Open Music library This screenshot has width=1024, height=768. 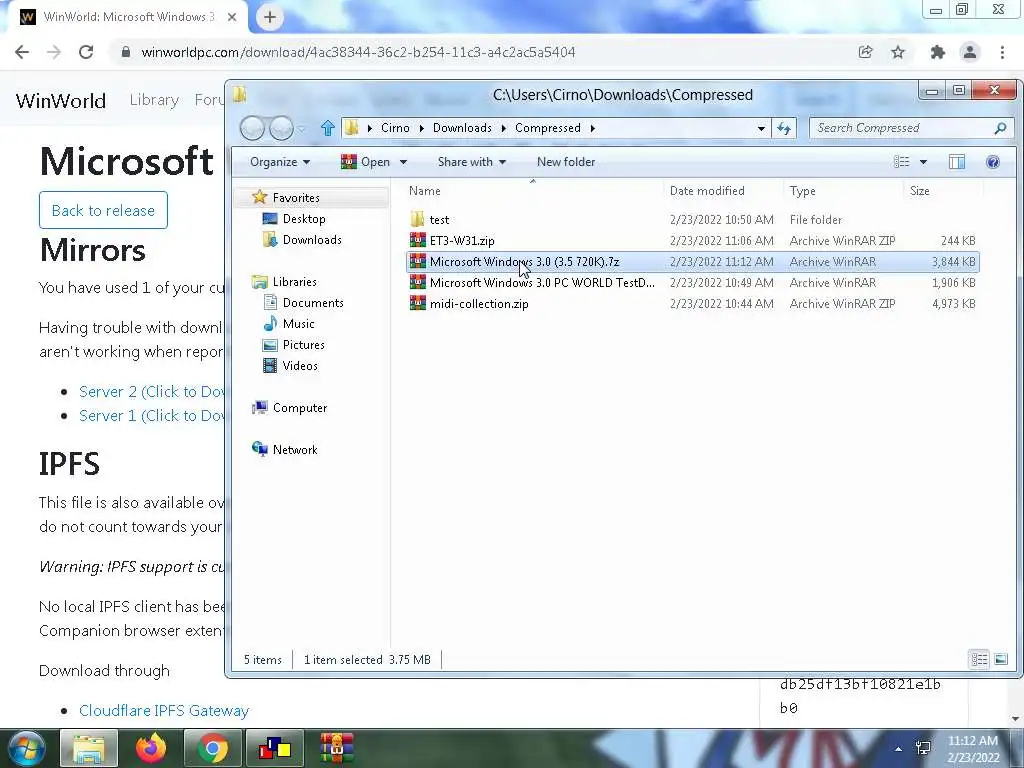point(298,323)
